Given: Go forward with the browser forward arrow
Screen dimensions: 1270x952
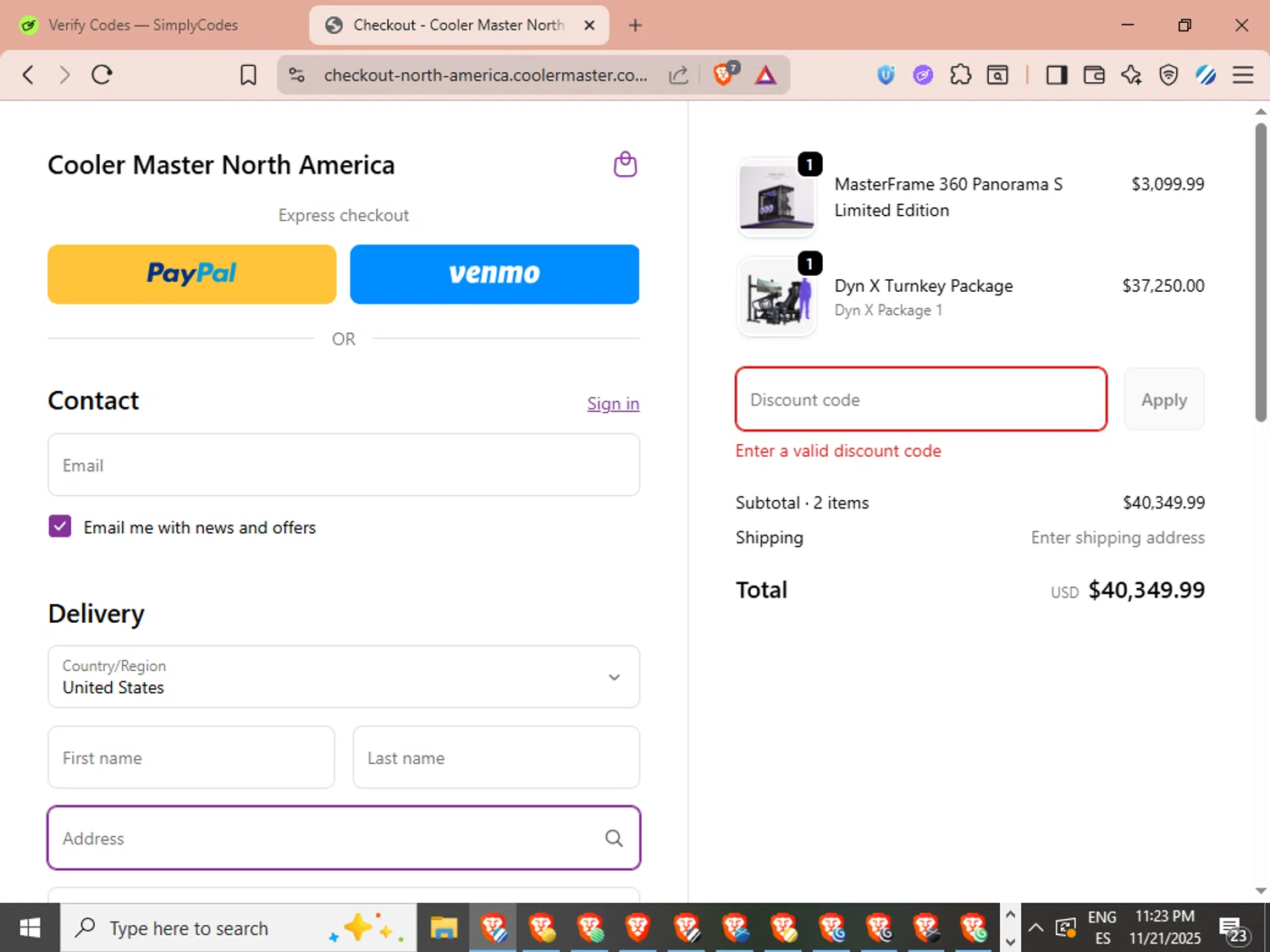Looking at the screenshot, I should click(64, 74).
